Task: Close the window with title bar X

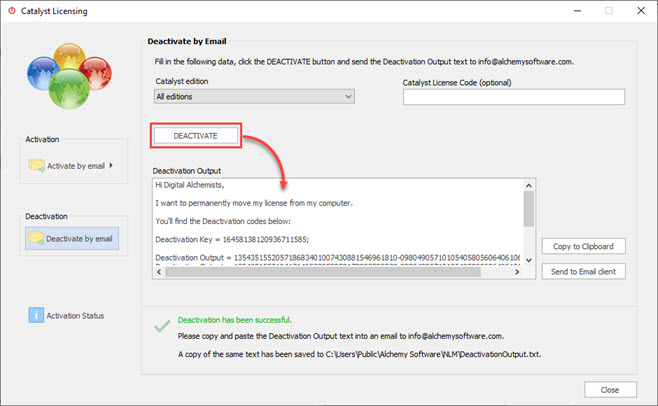Action: [641, 11]
